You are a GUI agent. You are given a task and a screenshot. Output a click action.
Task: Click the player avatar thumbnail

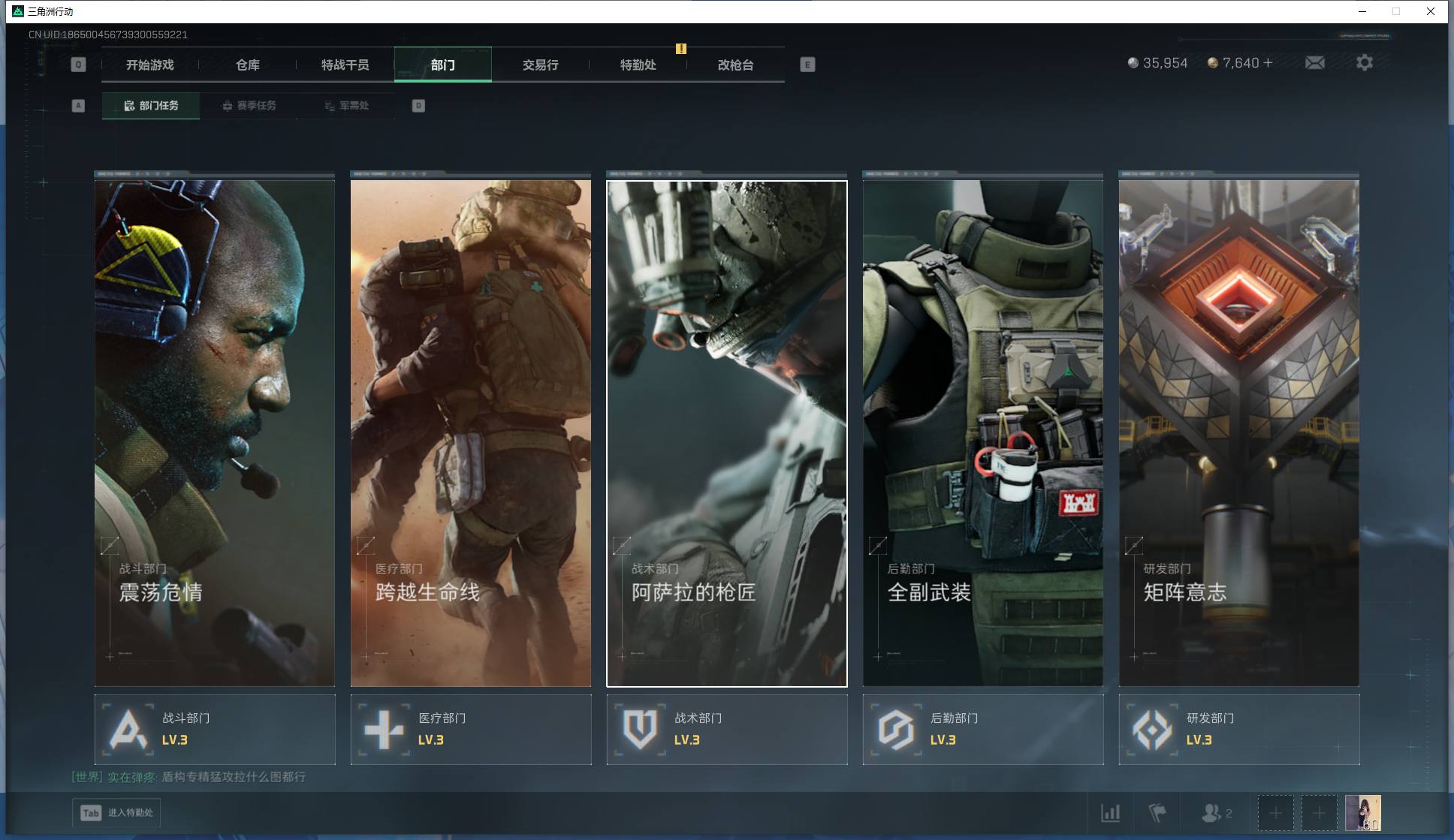point(1362,813)
